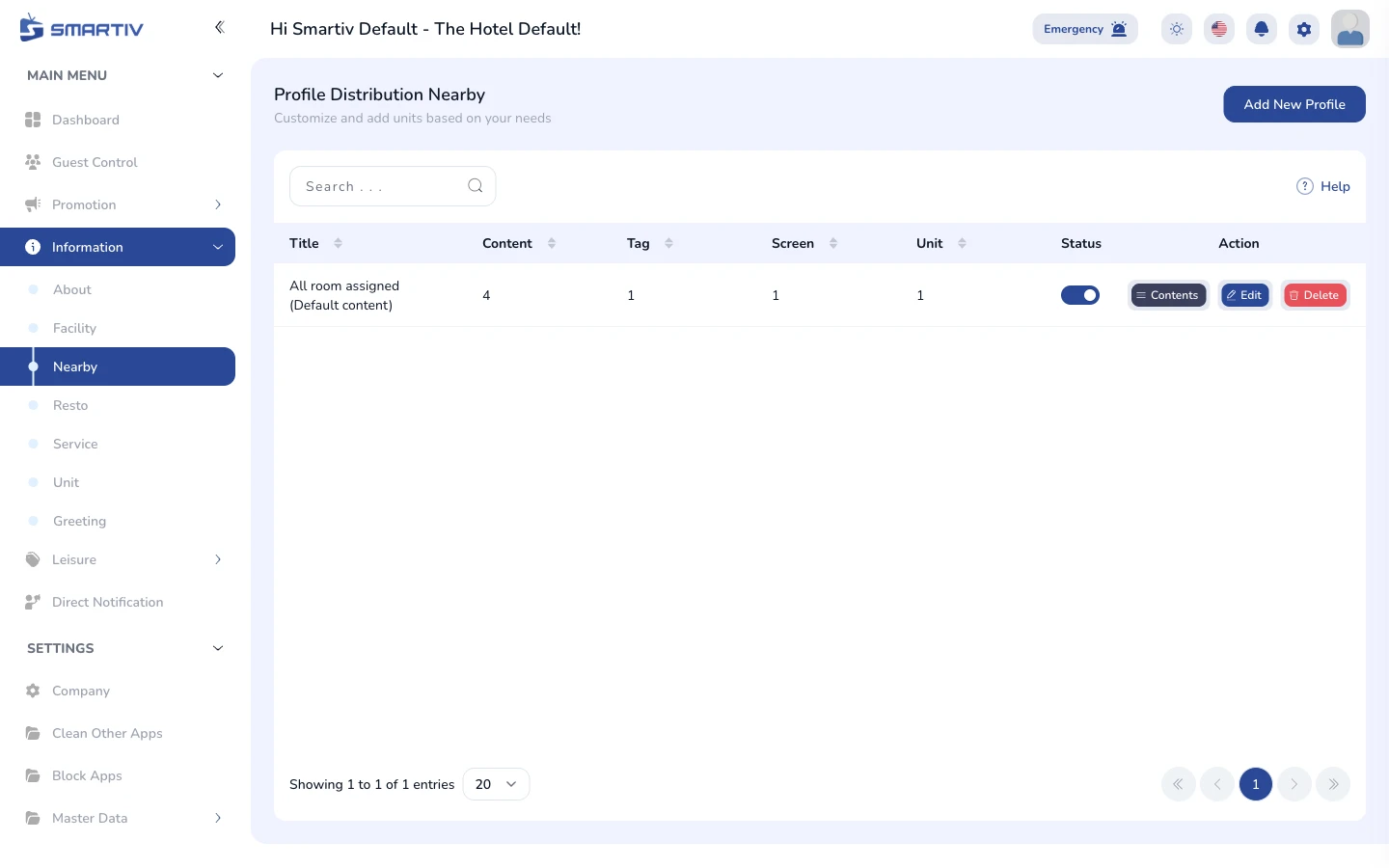Open the About menu item
Viewport: 1389px width, 868px height.
pos(118,289)
